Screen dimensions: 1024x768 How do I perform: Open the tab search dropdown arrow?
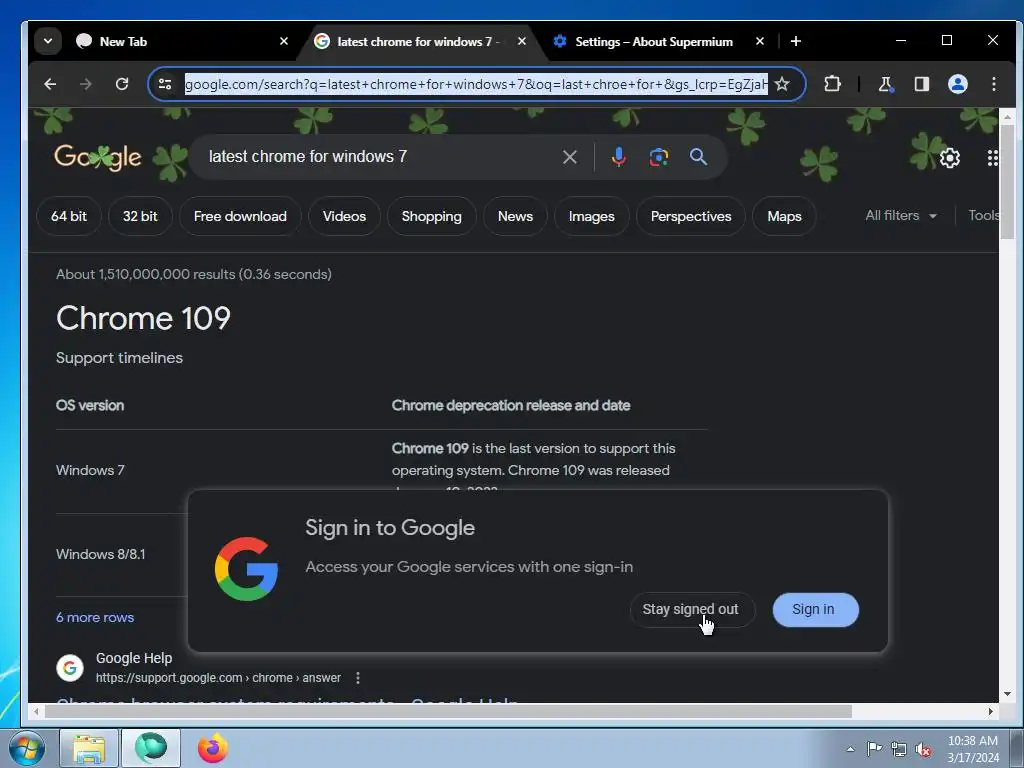pos(48,41)
